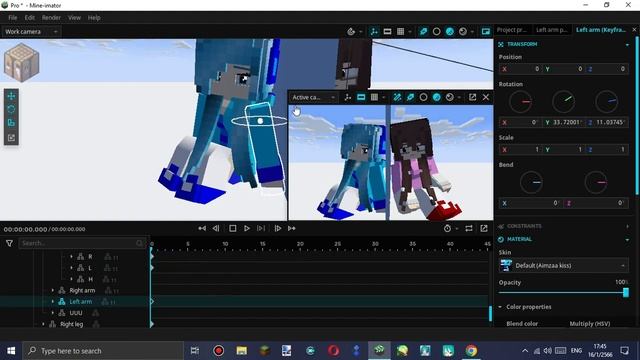Select the Move tool in viewport sidebar
Screen dimensions: 640x360
[x=11, y=96]
